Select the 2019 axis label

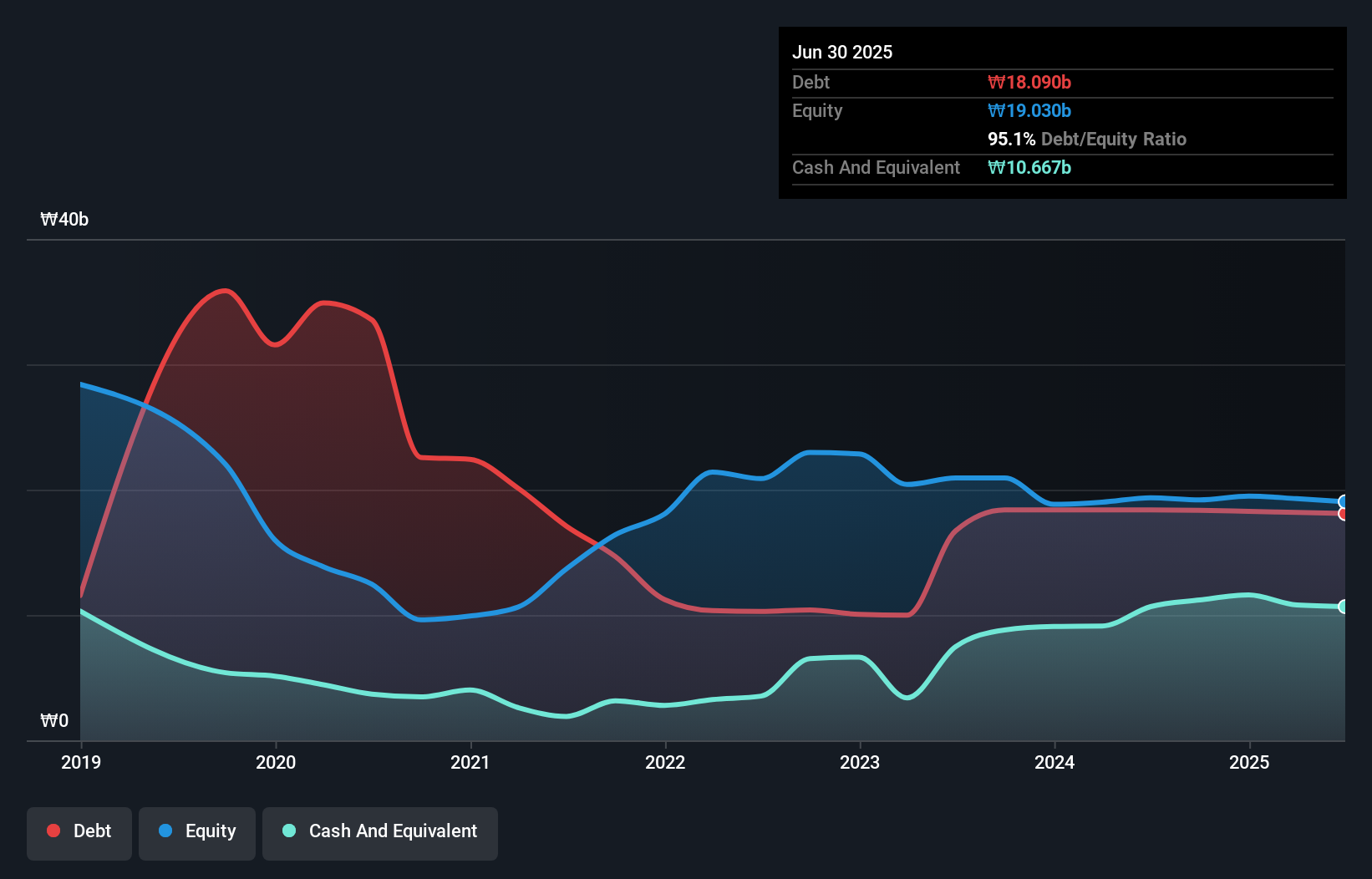[80, 762]
